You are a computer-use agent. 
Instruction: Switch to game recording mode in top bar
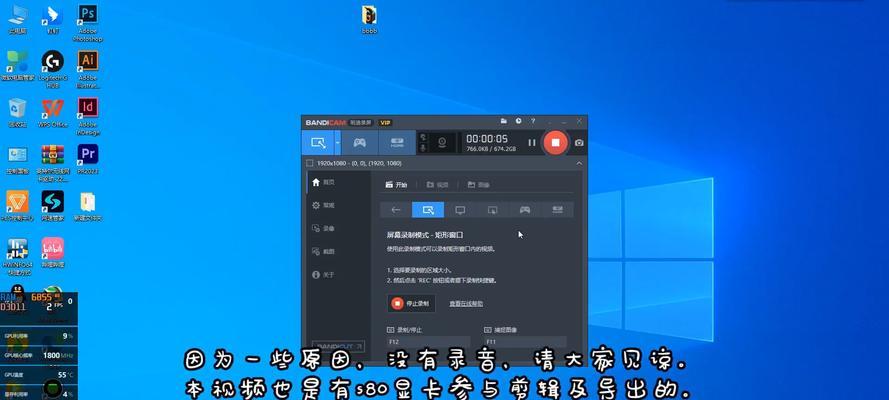(x=359, y=142)
